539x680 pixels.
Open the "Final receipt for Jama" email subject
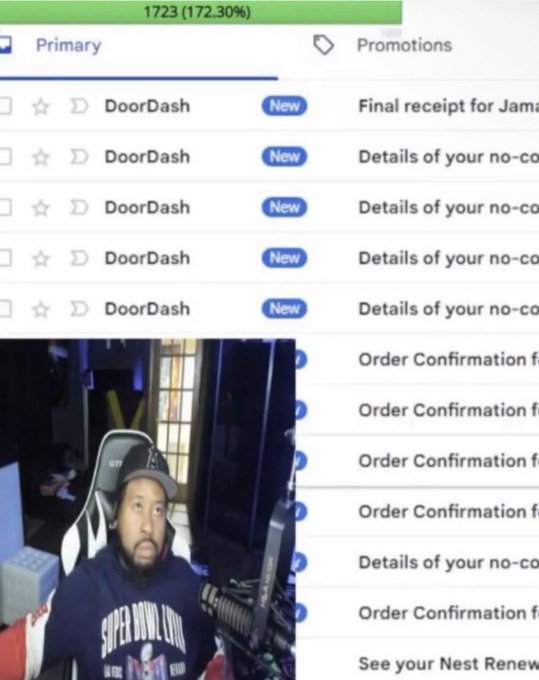coord(448,106)
